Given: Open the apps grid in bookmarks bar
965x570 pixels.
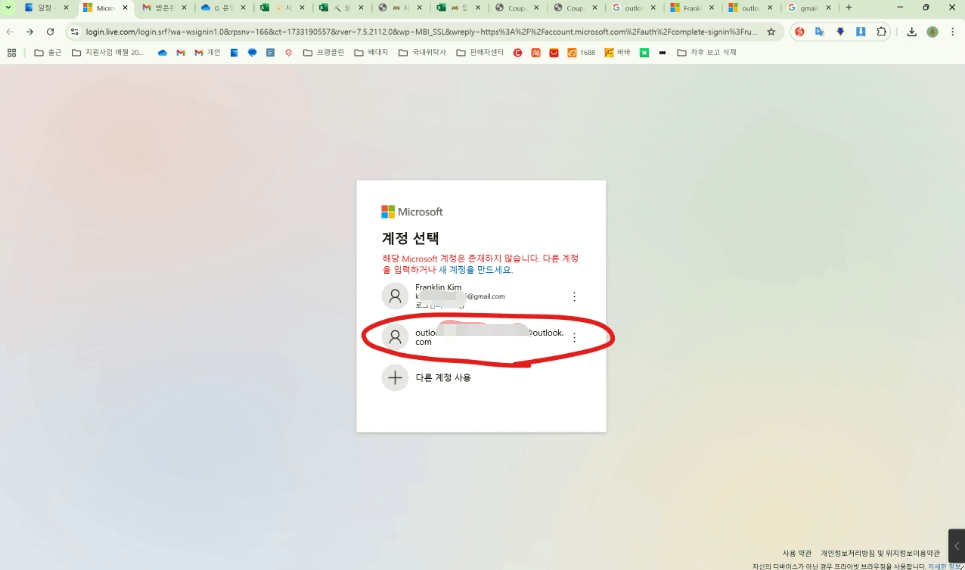Looking at the screenshot, I should tap(12, 53).
